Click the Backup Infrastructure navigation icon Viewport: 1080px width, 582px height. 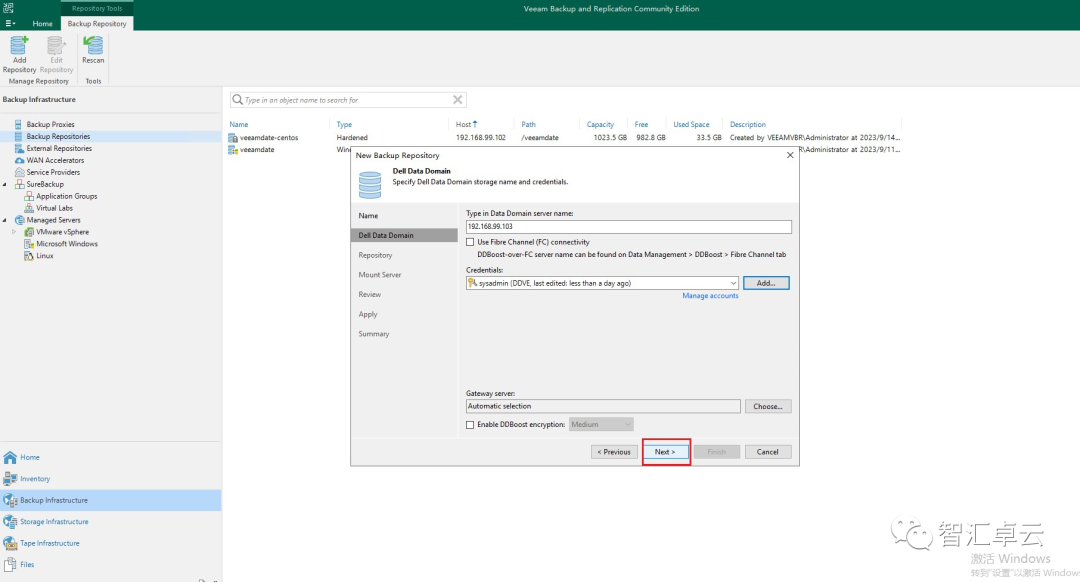point(10,500)
